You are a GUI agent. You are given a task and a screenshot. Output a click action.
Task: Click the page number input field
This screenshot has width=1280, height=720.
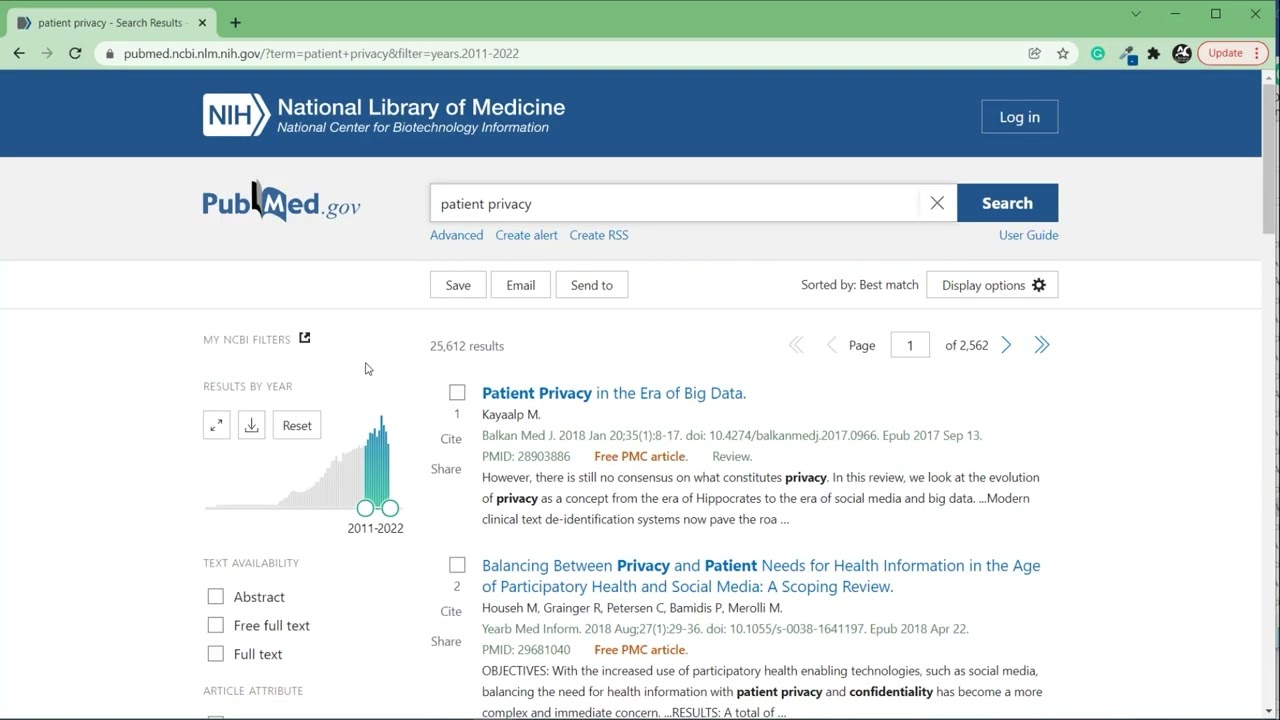[x=910, y=345]
